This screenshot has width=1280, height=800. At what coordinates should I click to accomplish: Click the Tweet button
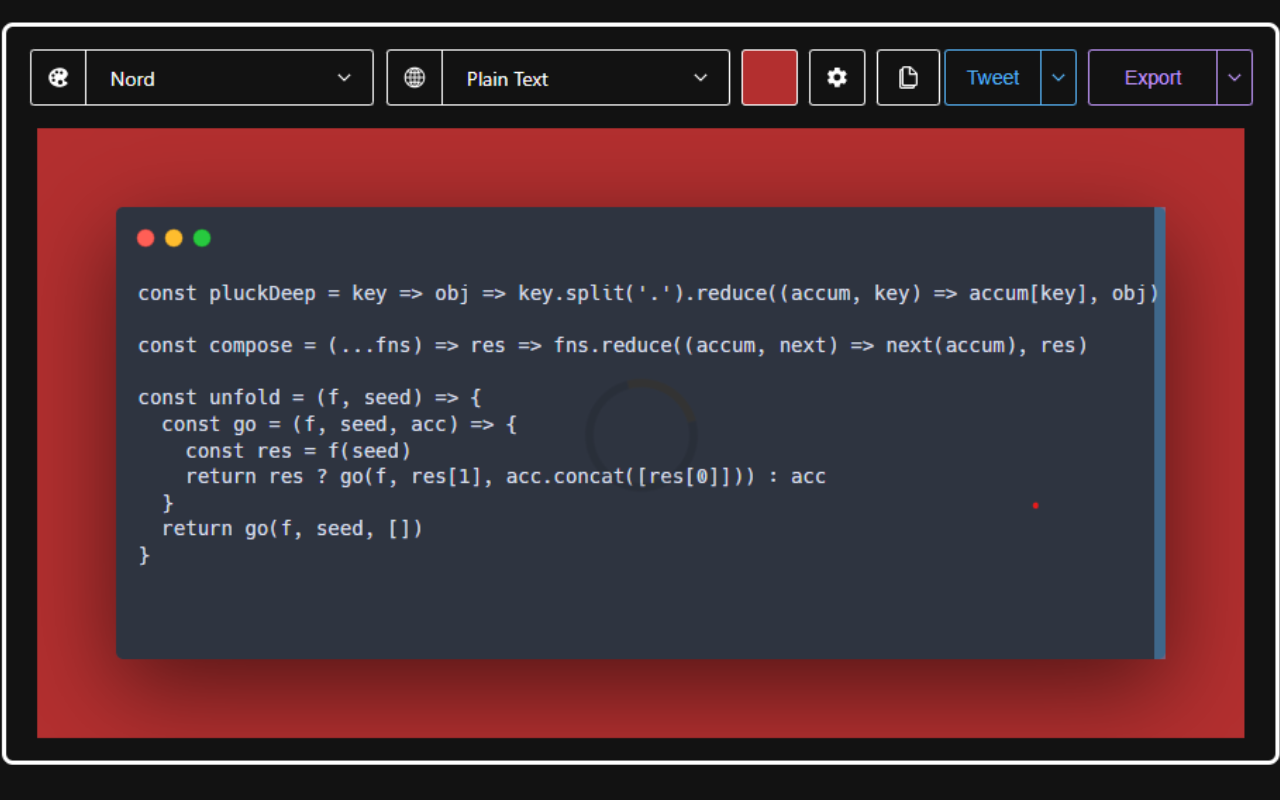click(x=992, y=77)
